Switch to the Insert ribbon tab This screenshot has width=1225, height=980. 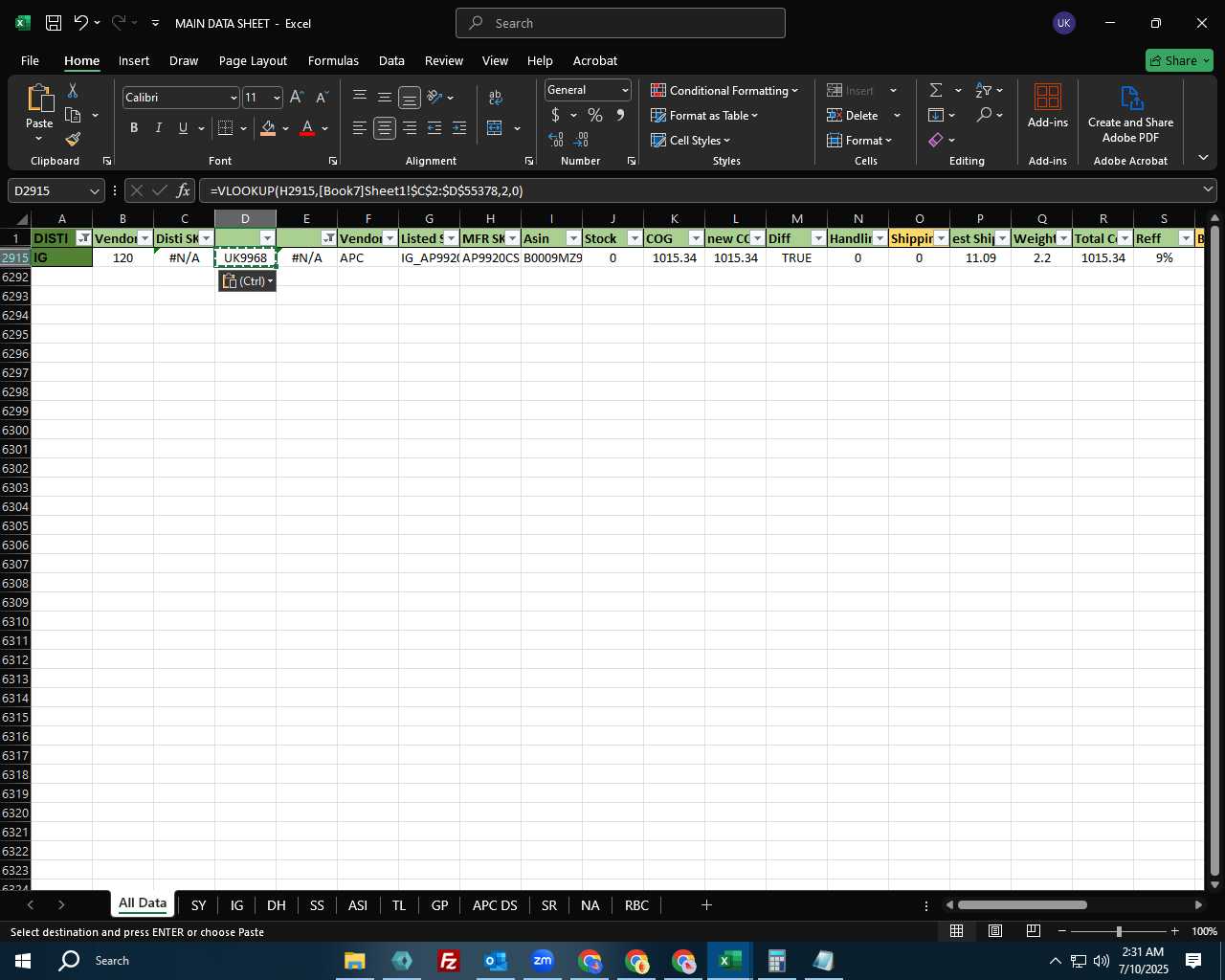tap(134, 60)
